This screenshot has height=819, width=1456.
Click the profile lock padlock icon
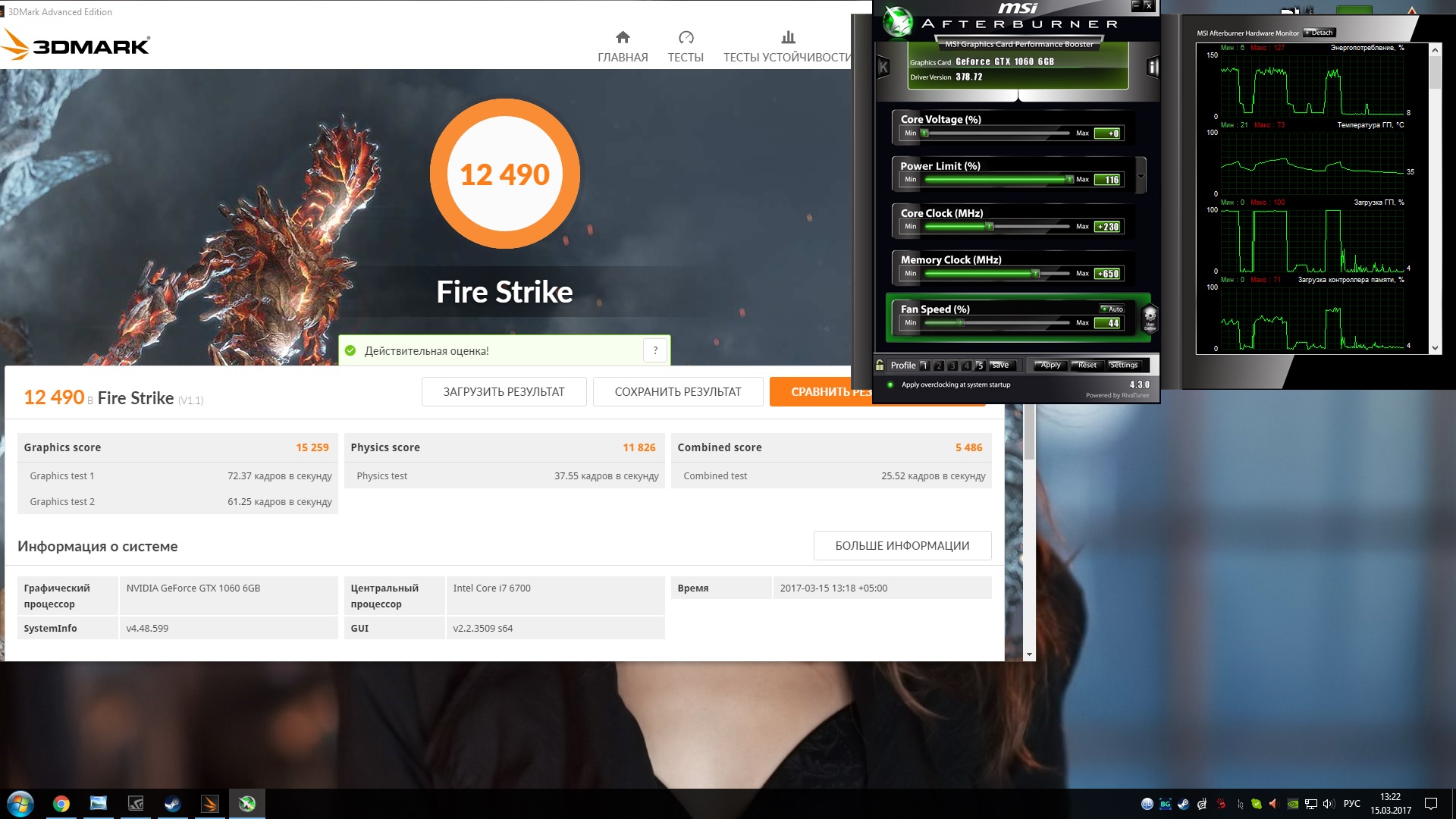click(880, 365)
